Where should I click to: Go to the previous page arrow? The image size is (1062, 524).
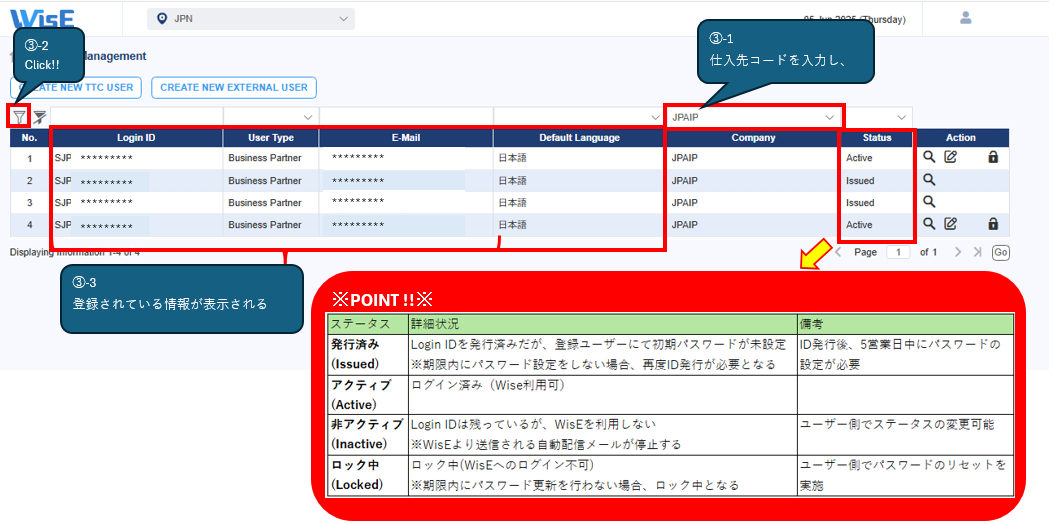click(x=838, y=252)
